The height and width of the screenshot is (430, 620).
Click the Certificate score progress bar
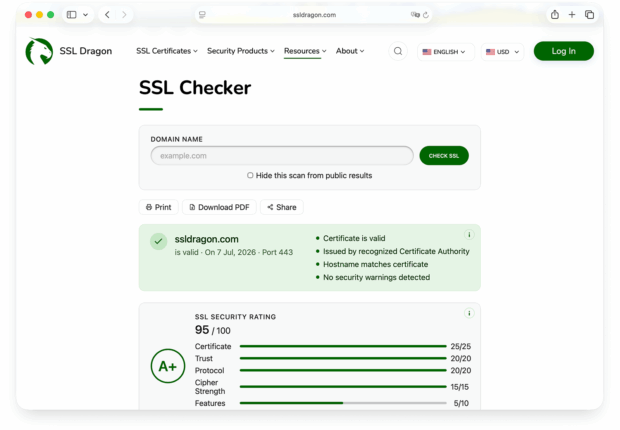(343, 346)
